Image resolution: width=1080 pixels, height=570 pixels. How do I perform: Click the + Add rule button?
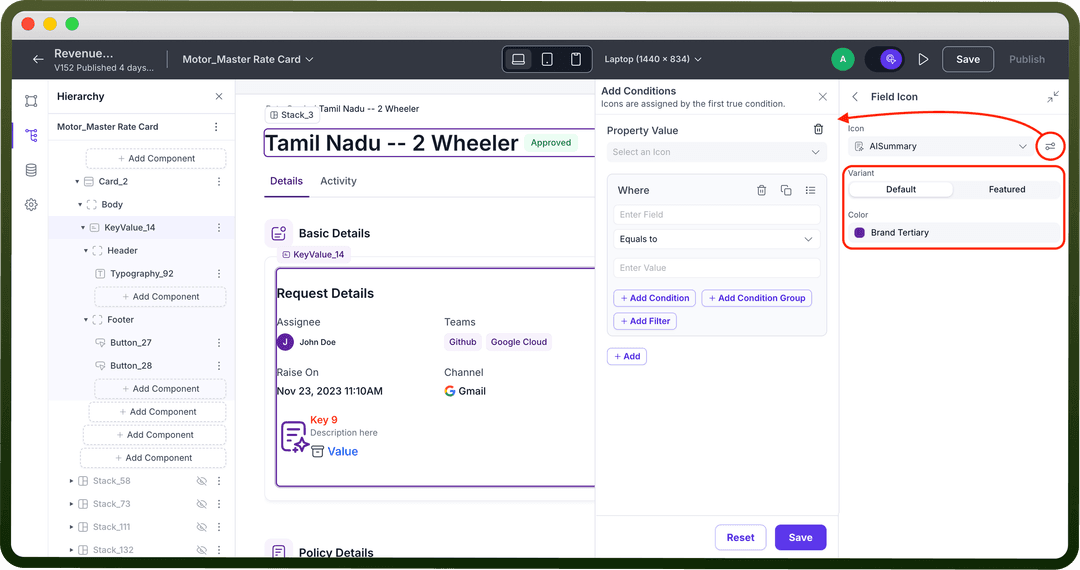point(627,357)
